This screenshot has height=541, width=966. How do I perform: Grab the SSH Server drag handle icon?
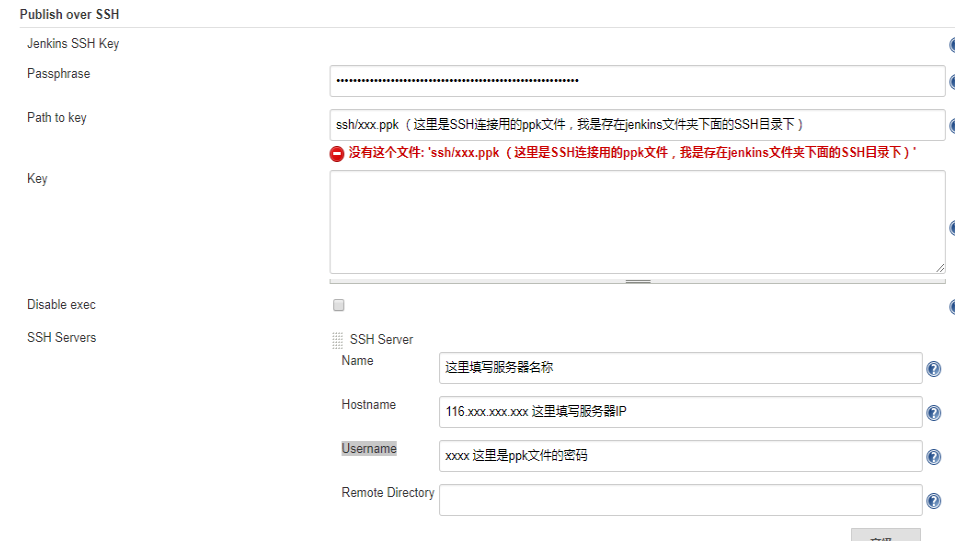(337, 340)
